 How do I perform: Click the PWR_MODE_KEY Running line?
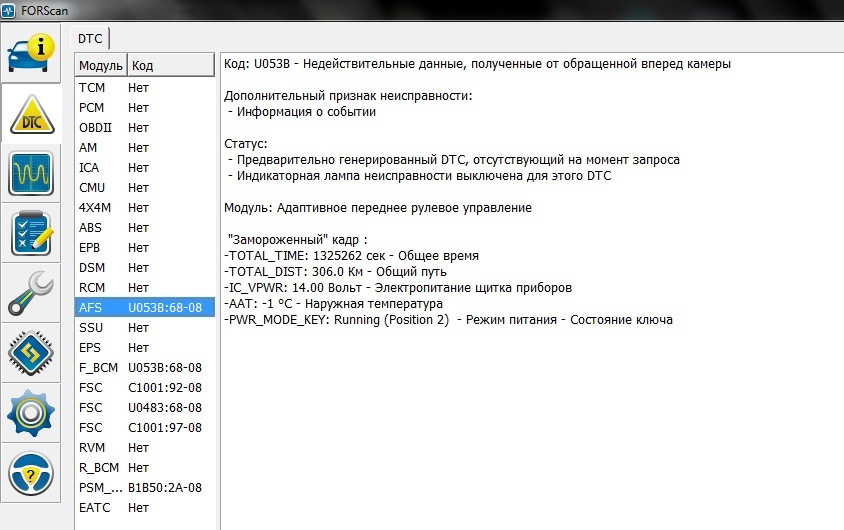click(448, 320)
